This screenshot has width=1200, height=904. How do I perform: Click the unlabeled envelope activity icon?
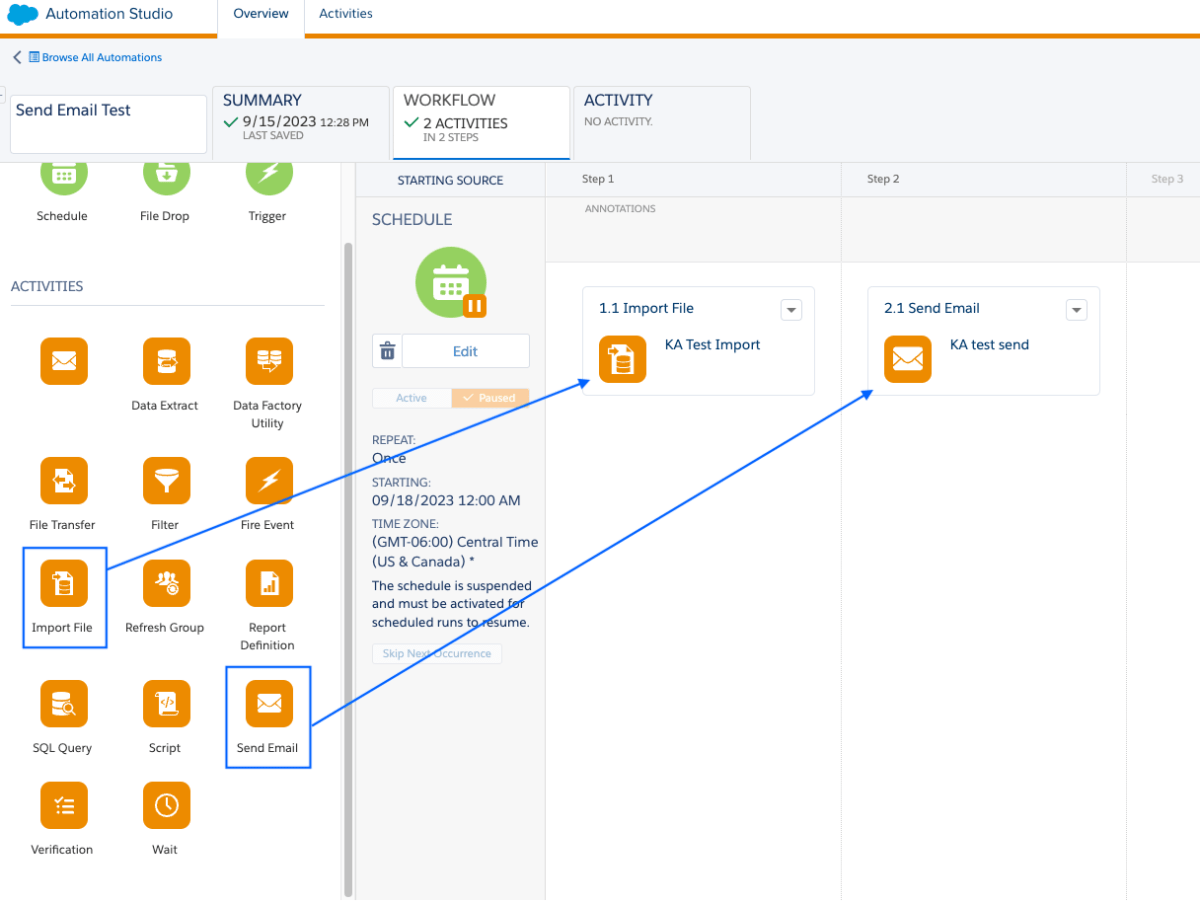pos(64,361)
